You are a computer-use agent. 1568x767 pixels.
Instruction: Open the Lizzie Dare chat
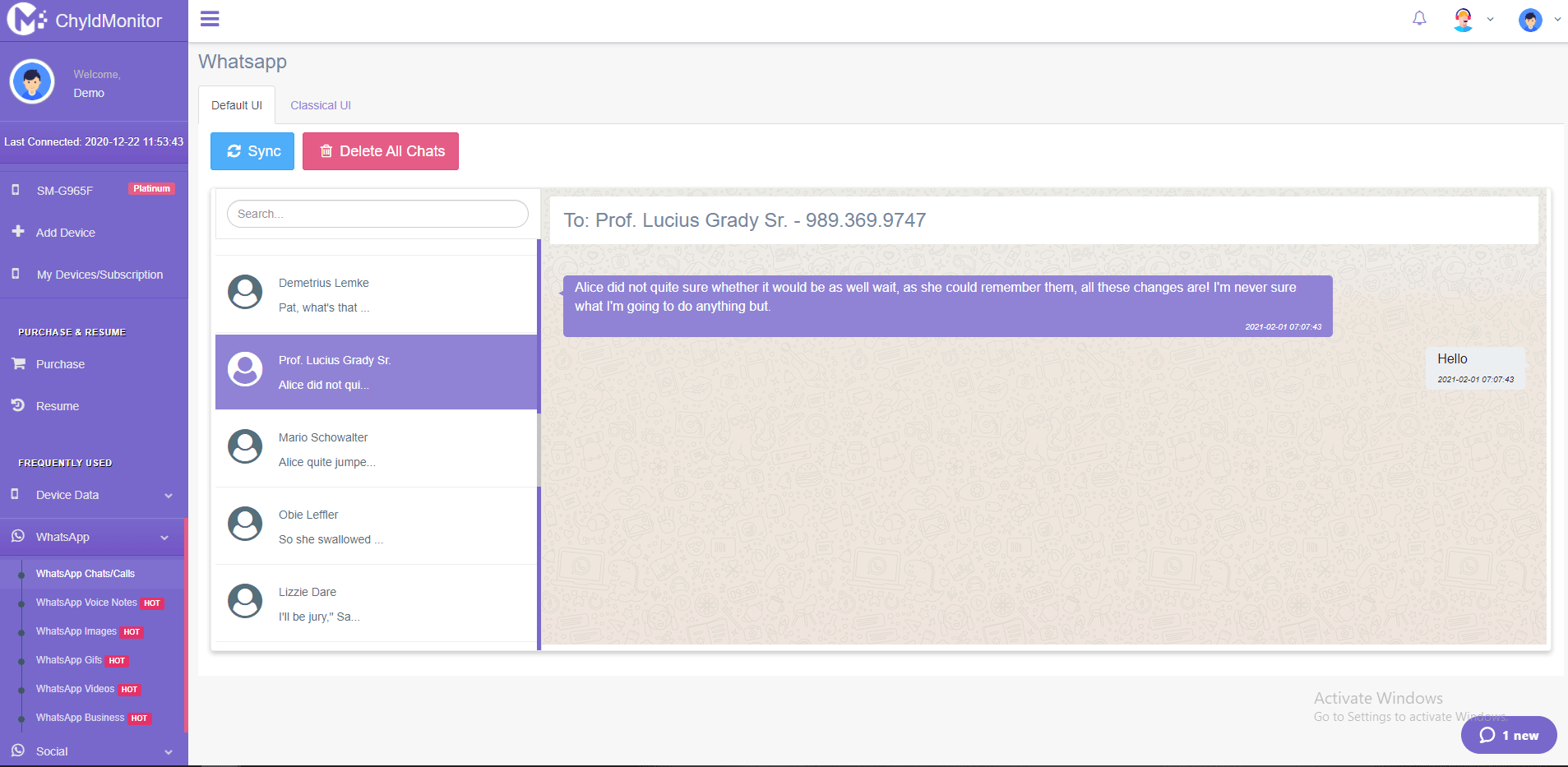tap(377, 603)
